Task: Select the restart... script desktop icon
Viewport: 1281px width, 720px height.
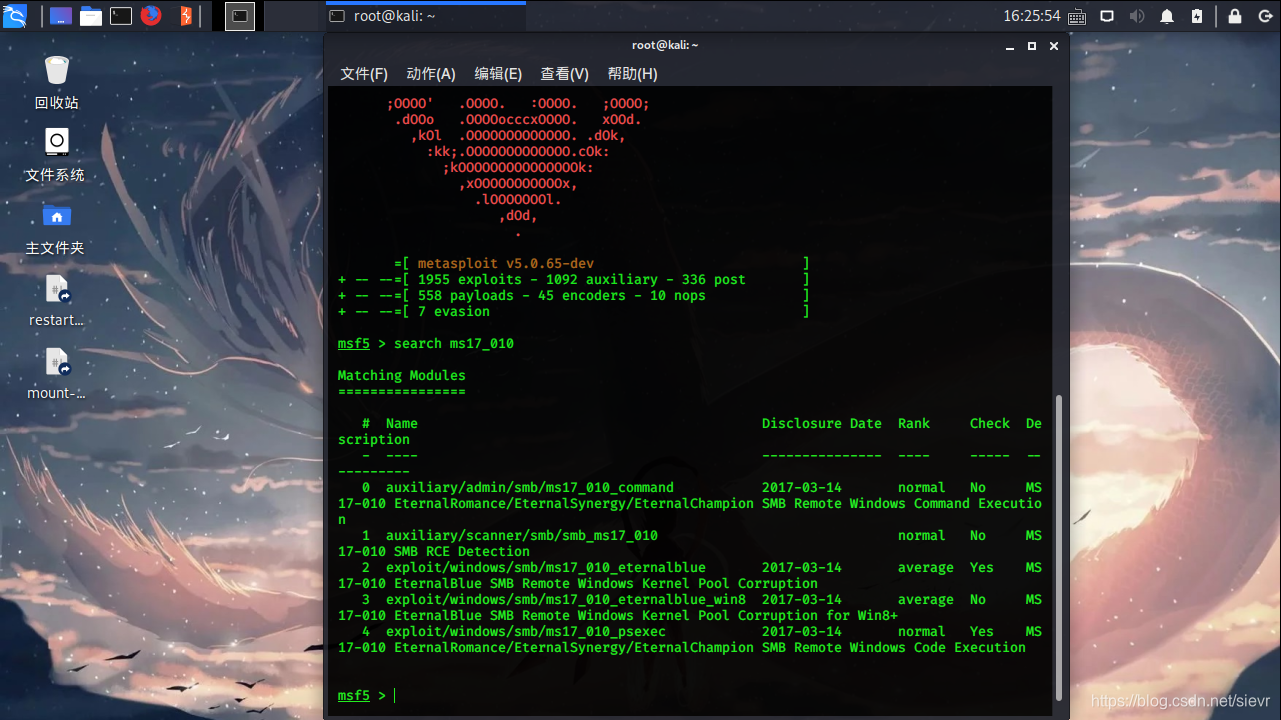Action: tap(56, 300)
